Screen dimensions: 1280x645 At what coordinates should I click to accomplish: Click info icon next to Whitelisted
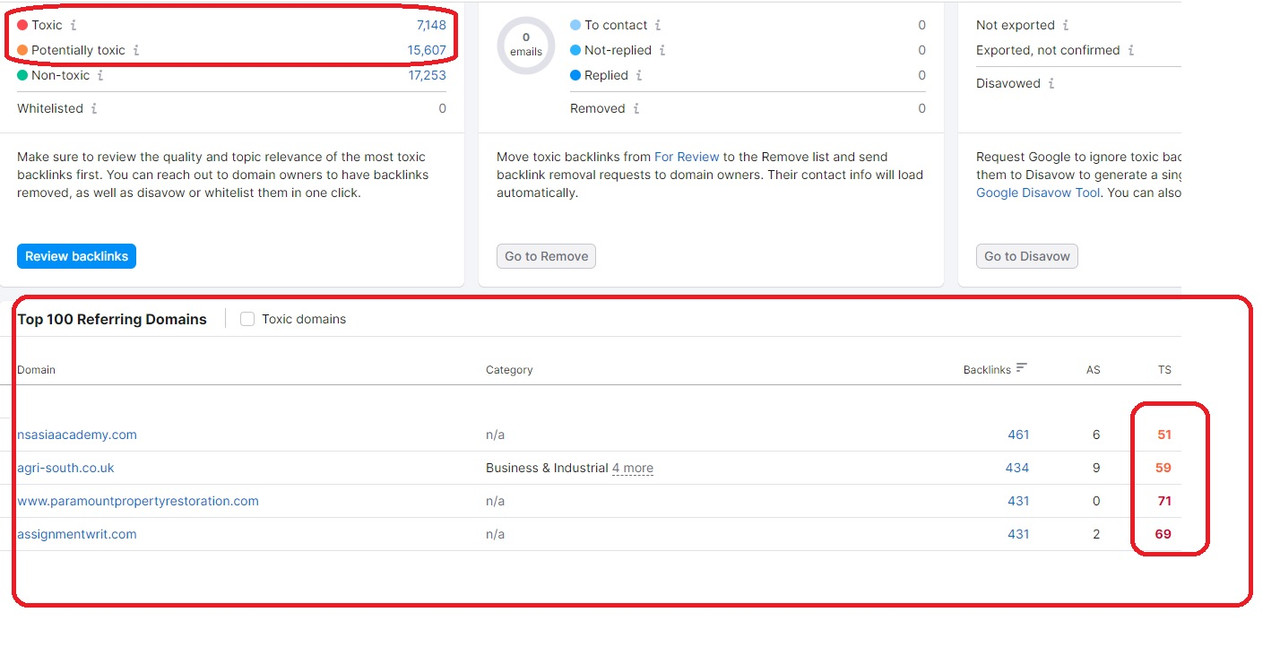94,108
